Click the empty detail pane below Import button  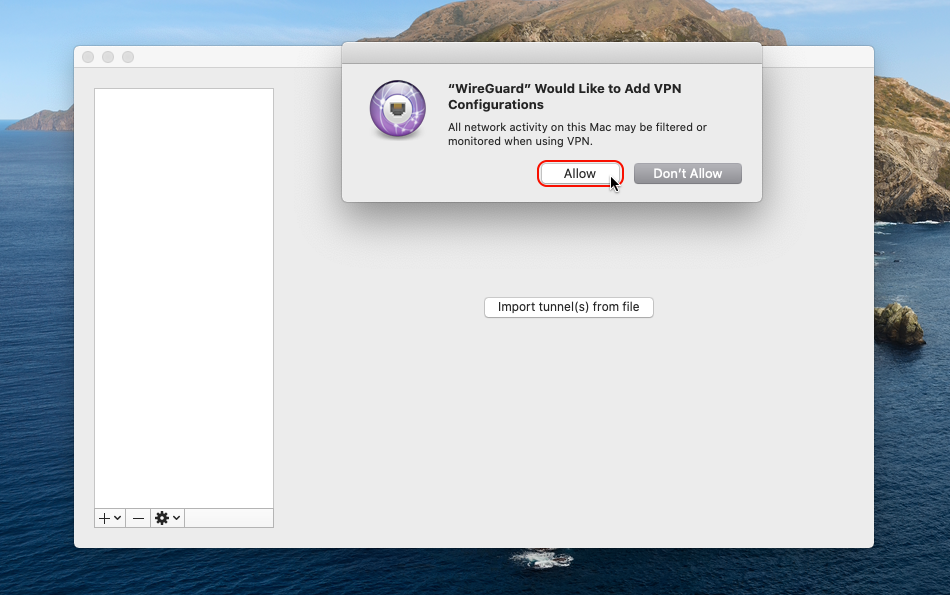570,430
